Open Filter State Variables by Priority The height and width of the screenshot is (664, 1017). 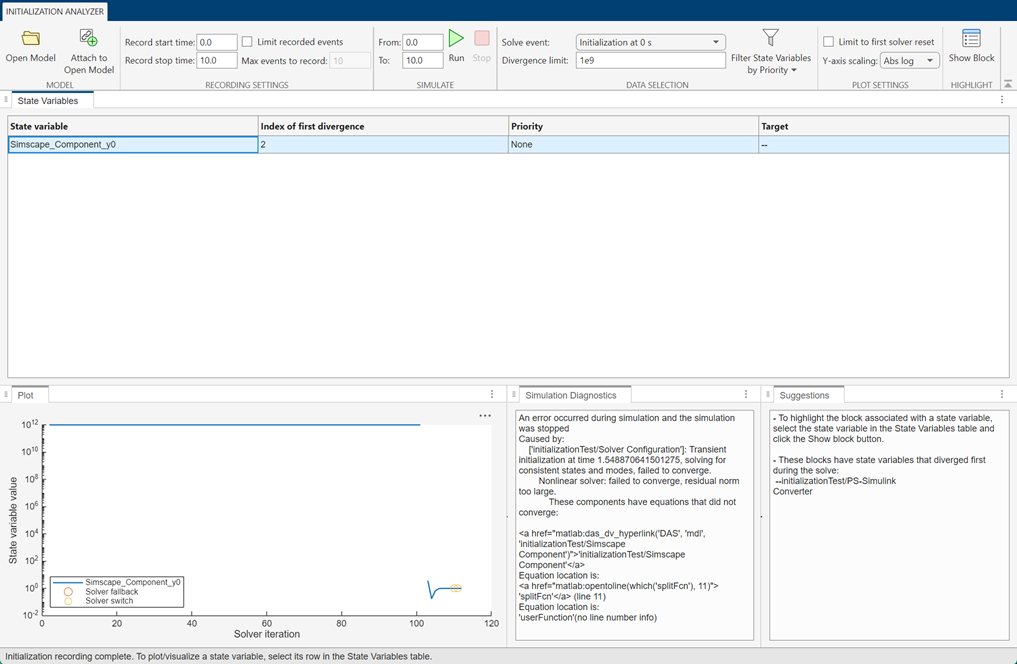(x=770, y=40)
